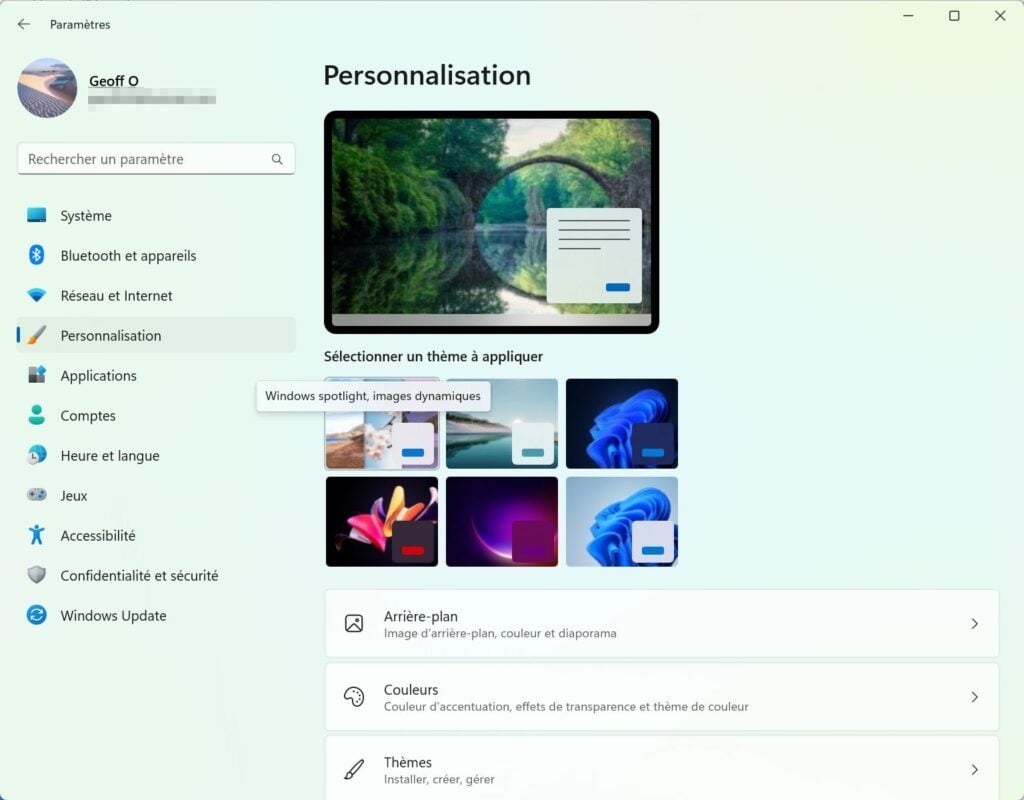Apply the light blue bloom theme
This screenshot has width=1024, height=800.
coord(622,521)
